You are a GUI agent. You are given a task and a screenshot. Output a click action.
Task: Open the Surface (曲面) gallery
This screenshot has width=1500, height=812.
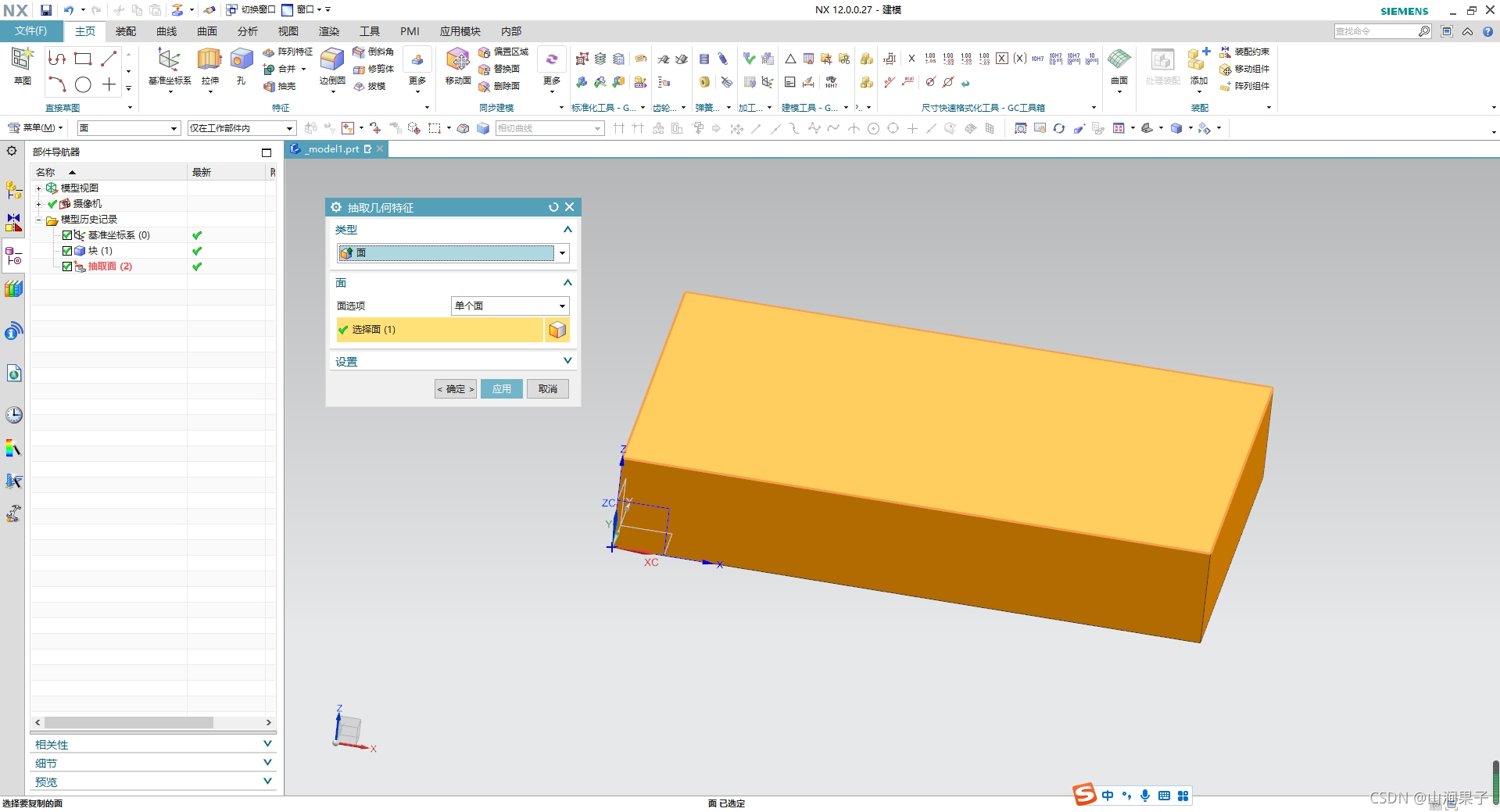[x=1119, y=69]
